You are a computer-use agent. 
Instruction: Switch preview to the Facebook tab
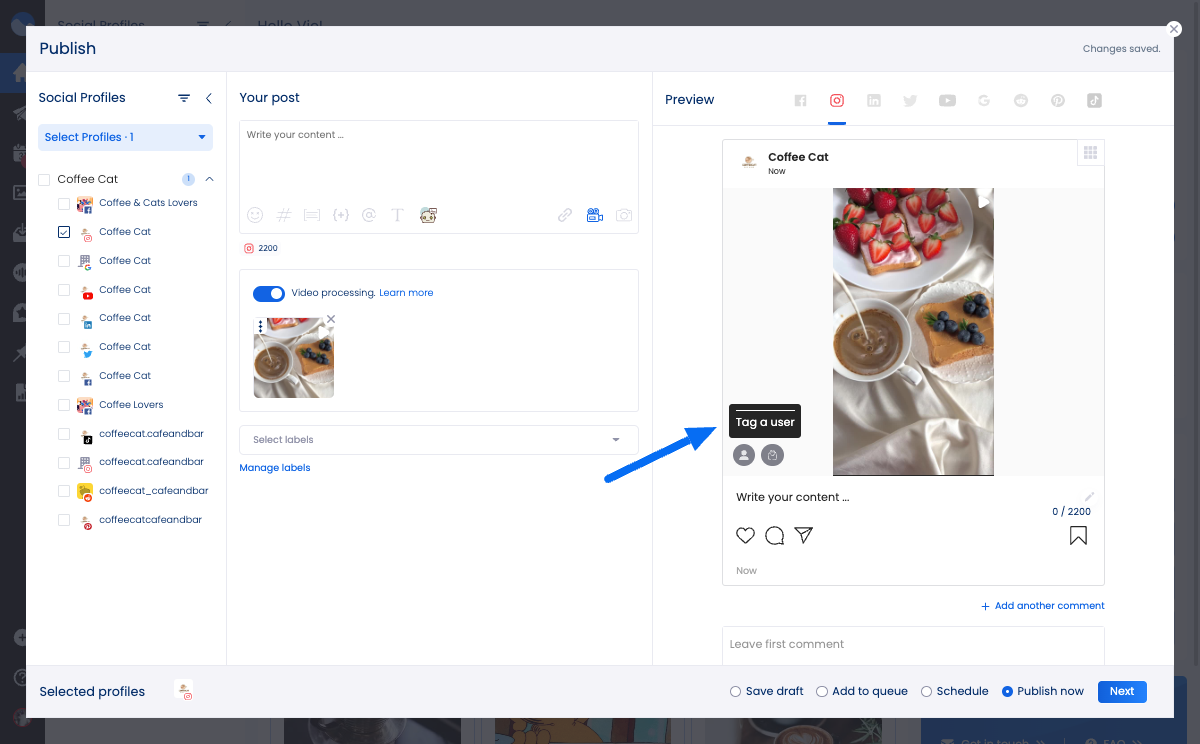pyautogui.click(x=800, y=100)
